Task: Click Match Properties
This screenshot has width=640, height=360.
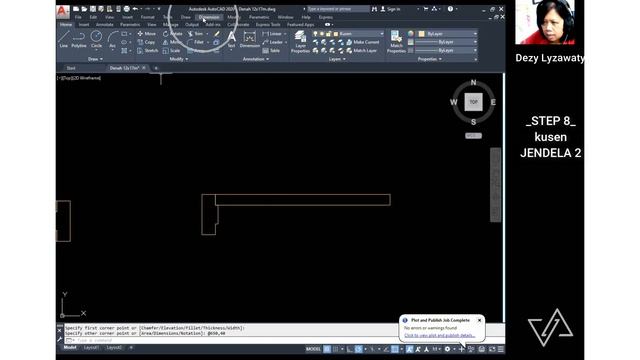Action: click(x=396, y=42)
